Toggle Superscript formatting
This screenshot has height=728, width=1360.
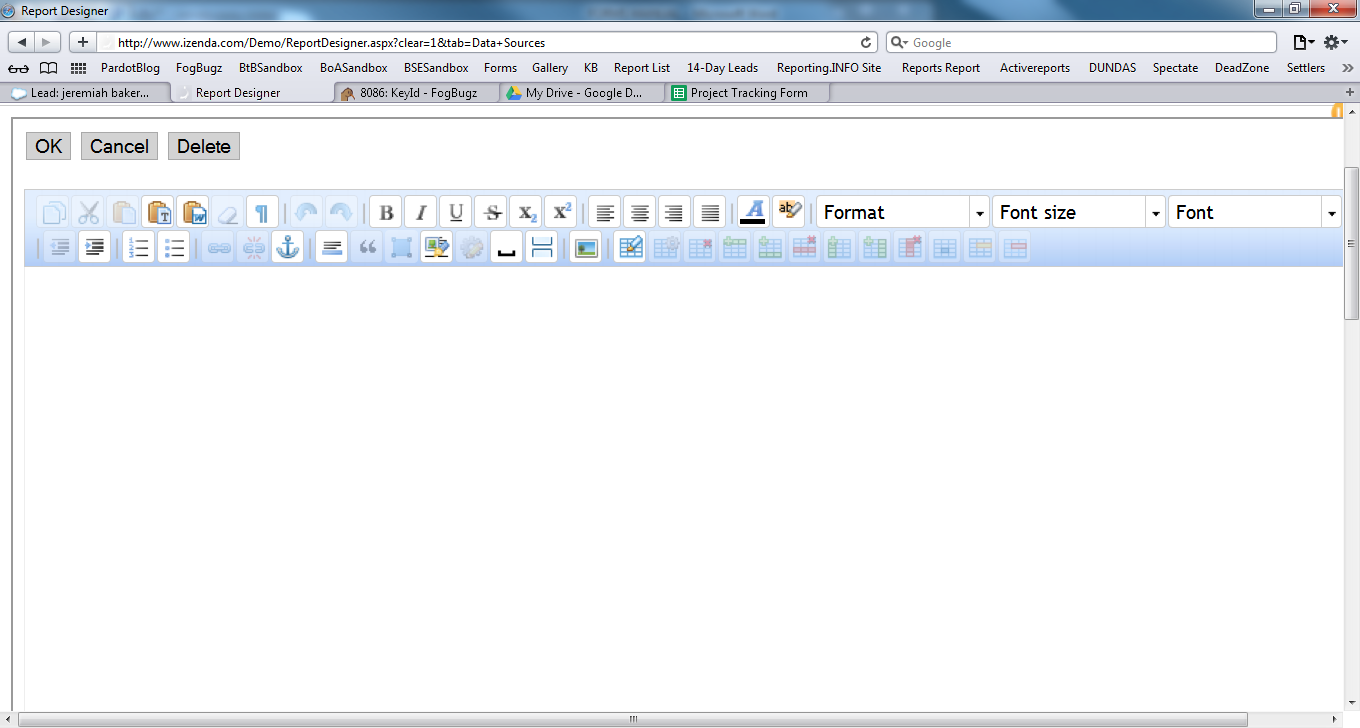click(x=561, y=212)
